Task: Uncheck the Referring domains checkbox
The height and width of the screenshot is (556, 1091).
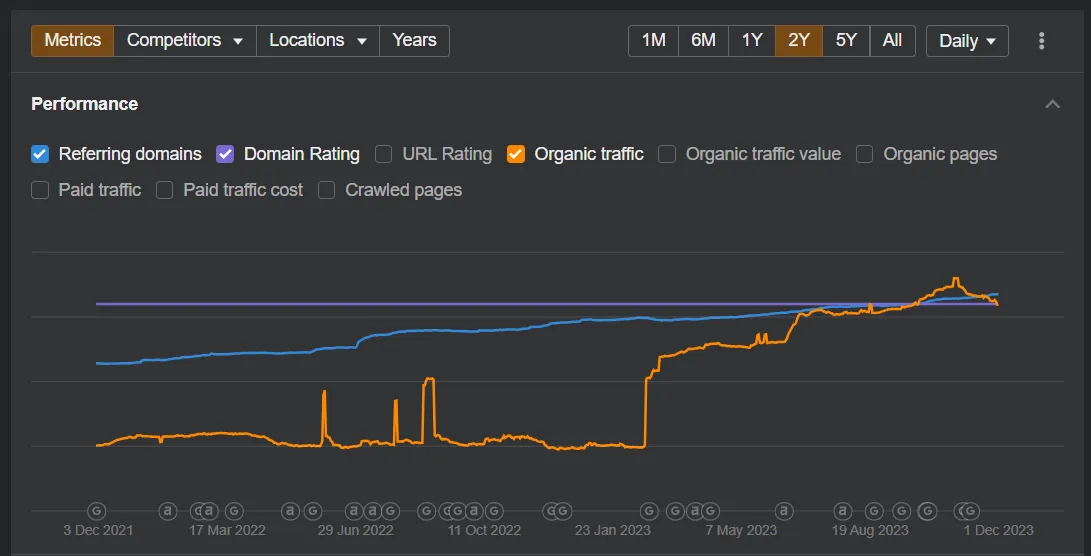Action: click(x=40, y=154)
